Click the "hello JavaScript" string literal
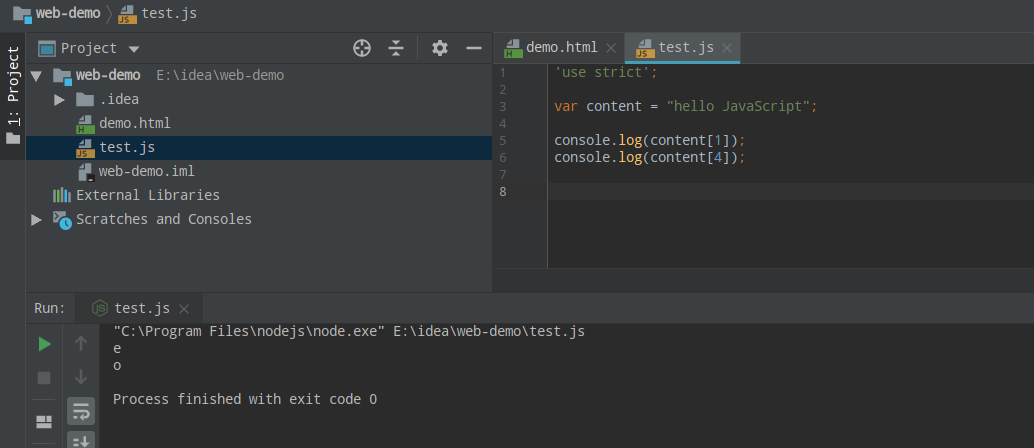 [738, 106]
